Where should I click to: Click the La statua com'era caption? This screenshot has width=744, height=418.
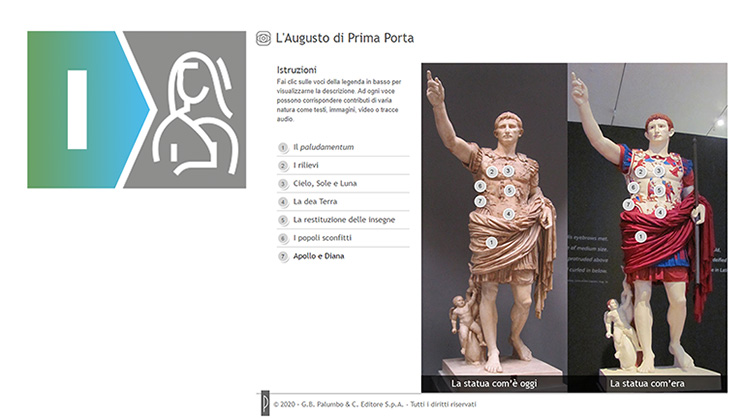coord(647,383)
